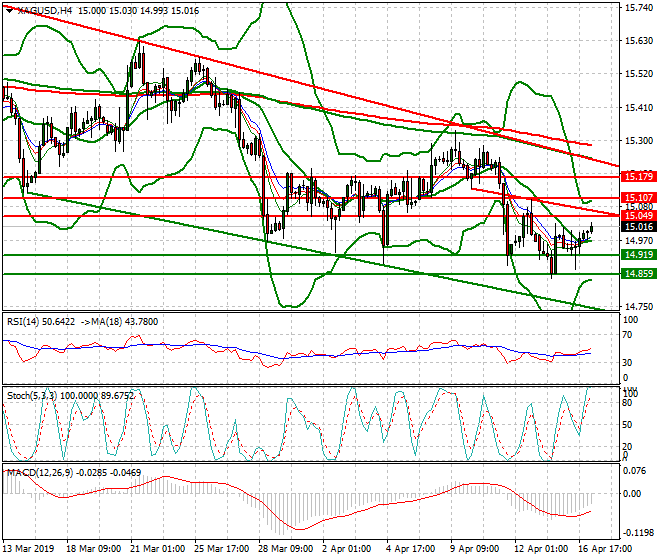The image size is (660, 560).
Task: Click the 13 Mar 2019 date label
Action: tap(28, 549)
